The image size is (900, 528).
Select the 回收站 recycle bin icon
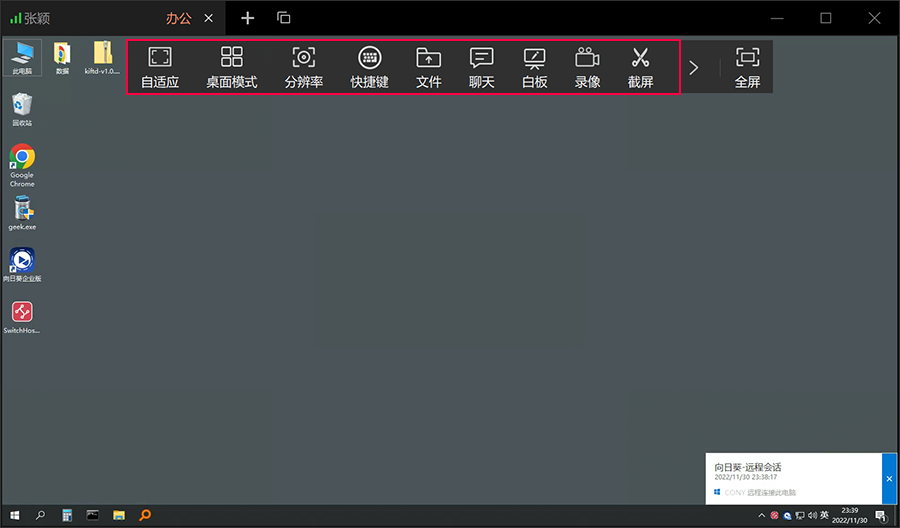(22, 109)
